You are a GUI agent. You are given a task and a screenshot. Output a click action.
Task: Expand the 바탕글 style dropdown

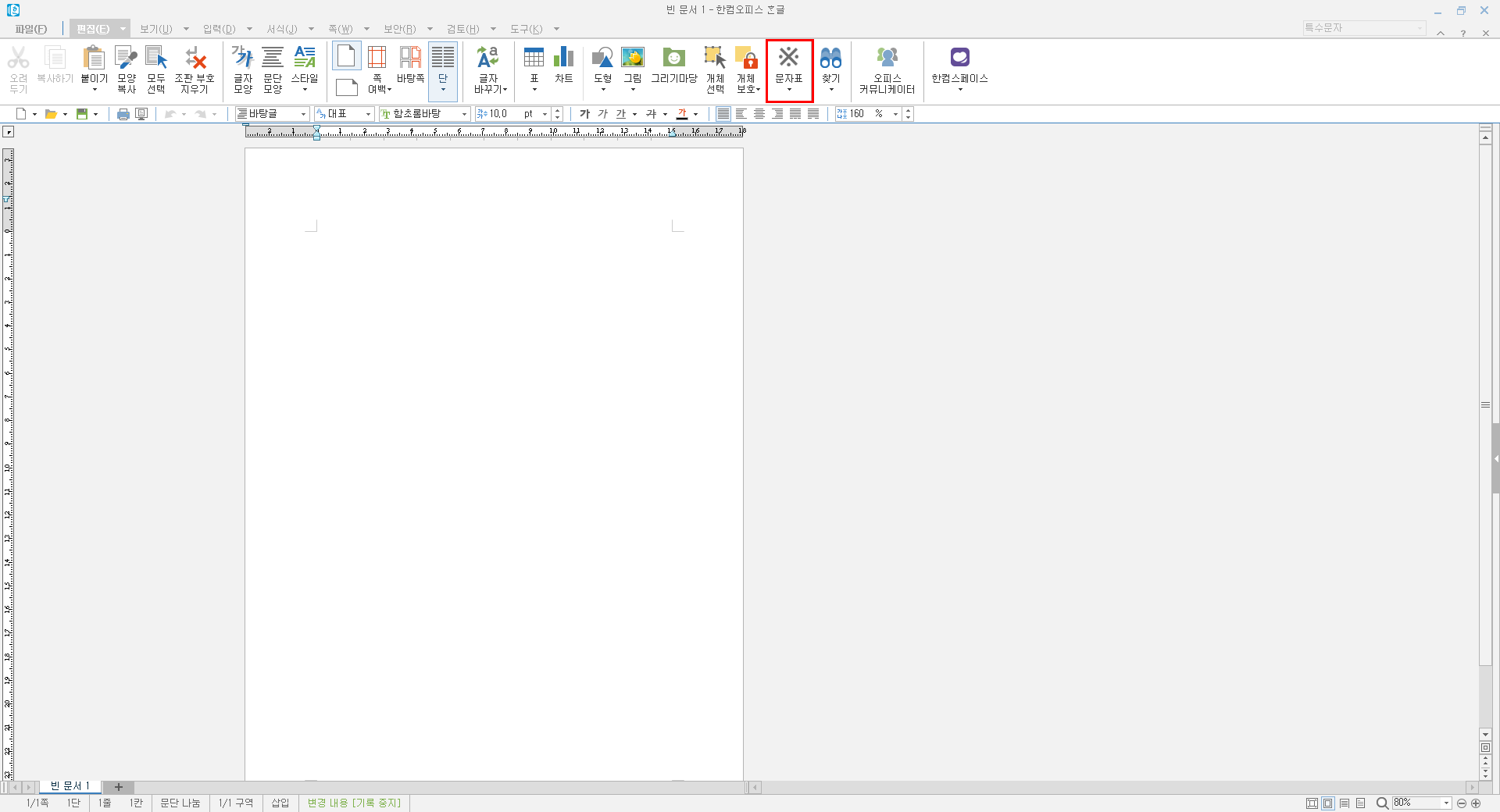(x=303, y=114)
